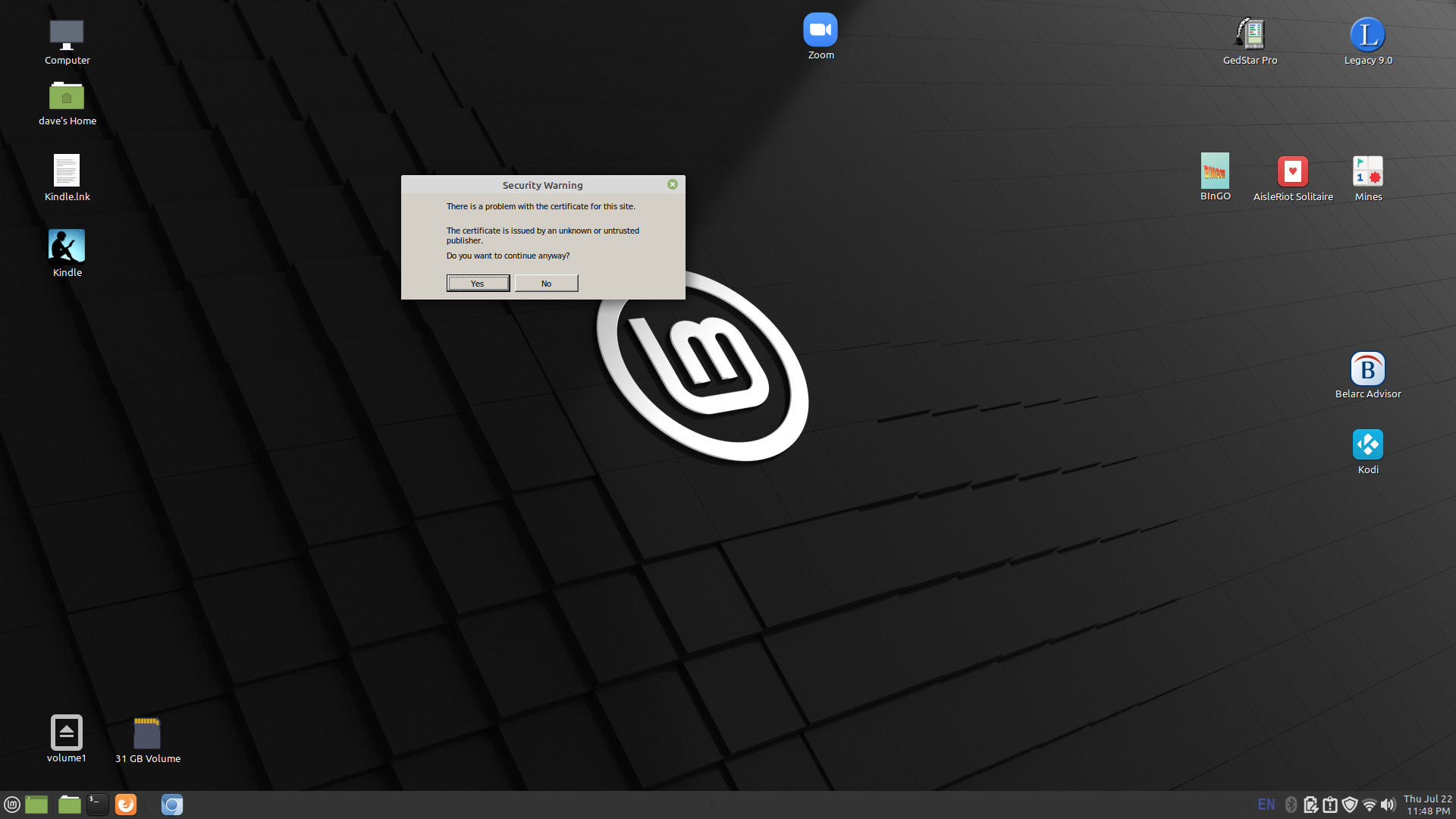
Task: Launch Terminal from the panel
Action: 97,805
